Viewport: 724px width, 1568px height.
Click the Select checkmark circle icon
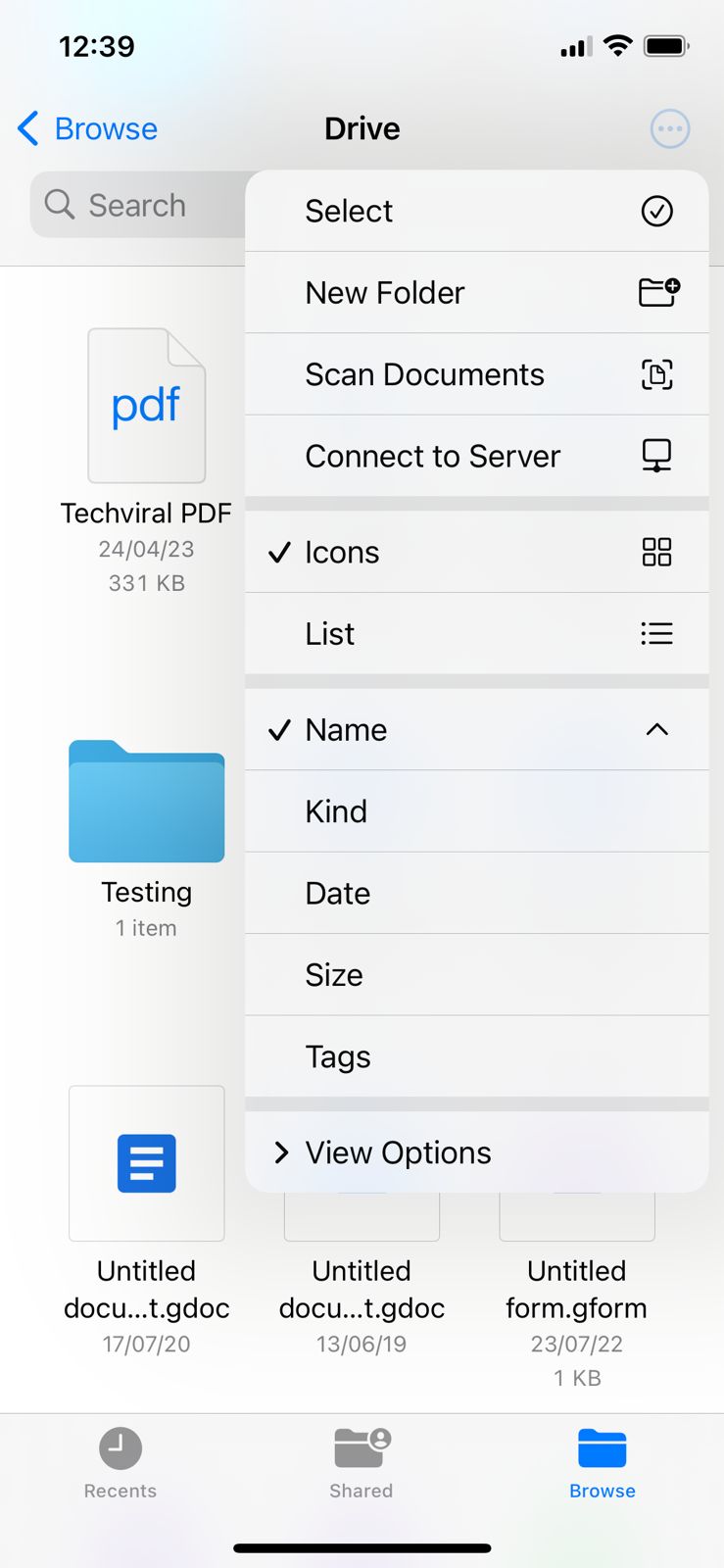tap(656, 211)
